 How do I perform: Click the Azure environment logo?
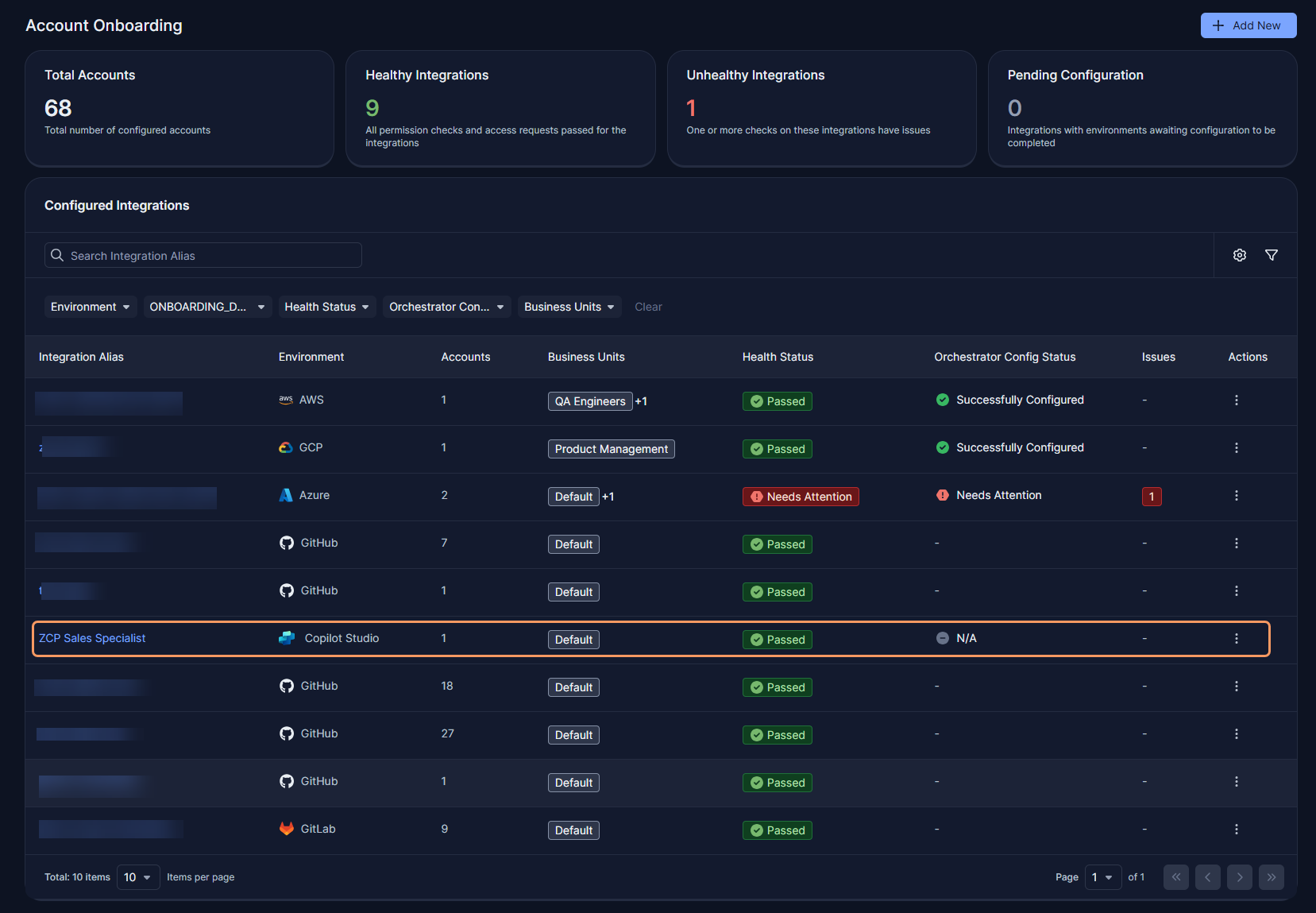286,495
